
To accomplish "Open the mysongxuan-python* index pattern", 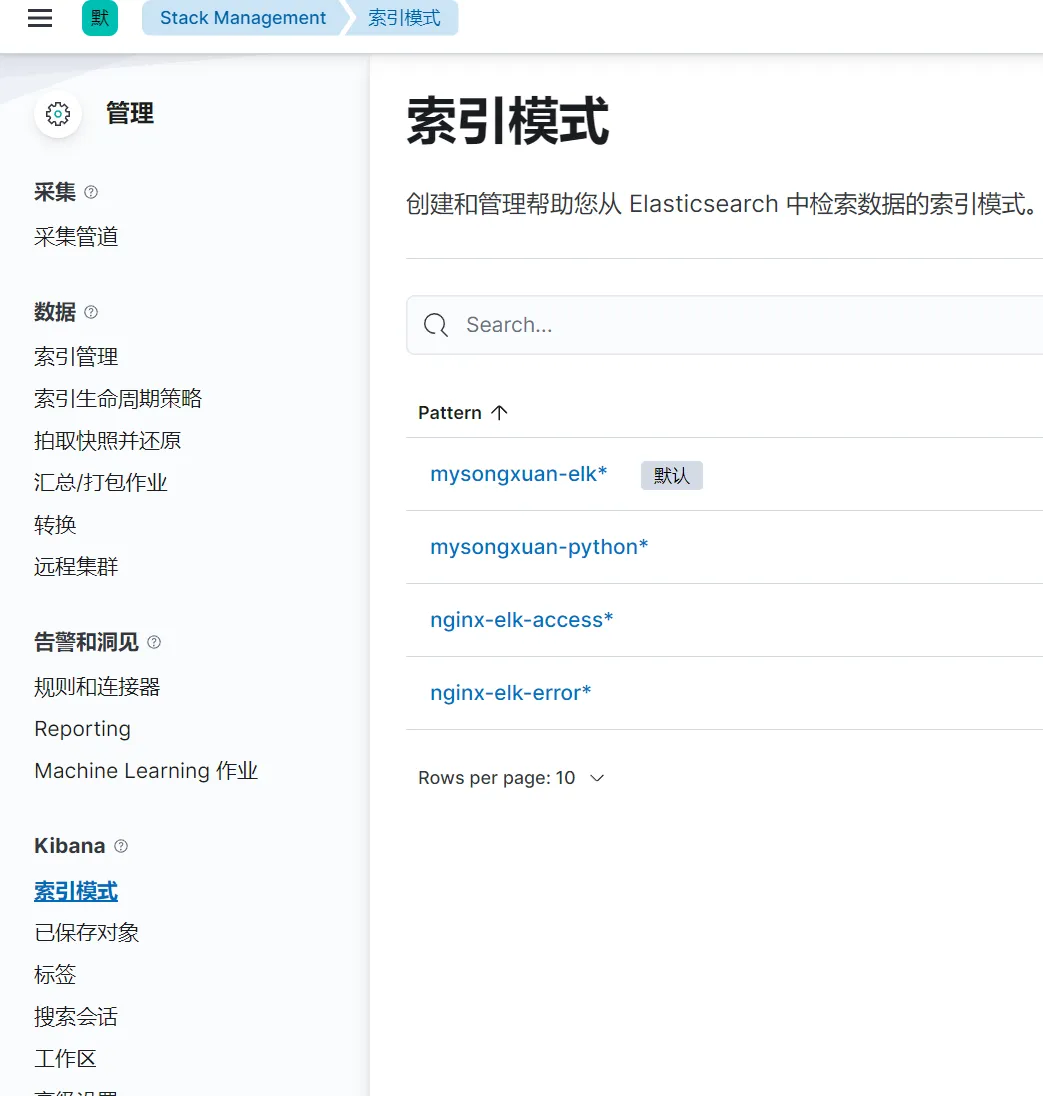I will coord(539,547).
